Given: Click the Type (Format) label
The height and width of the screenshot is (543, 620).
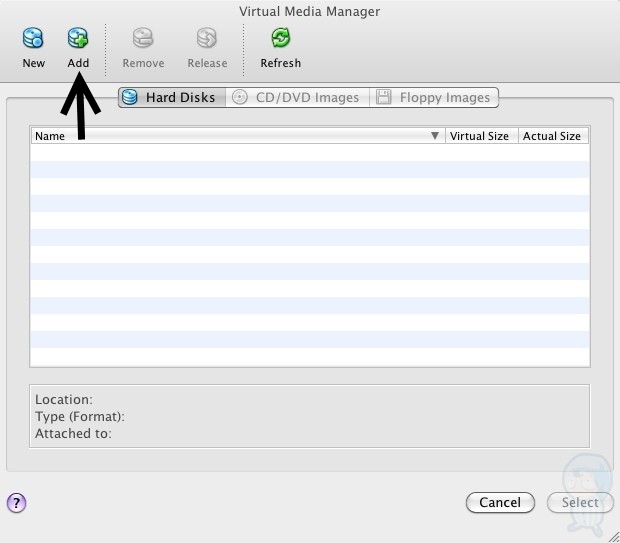Looking at the screenshot, I should [80, 417].
